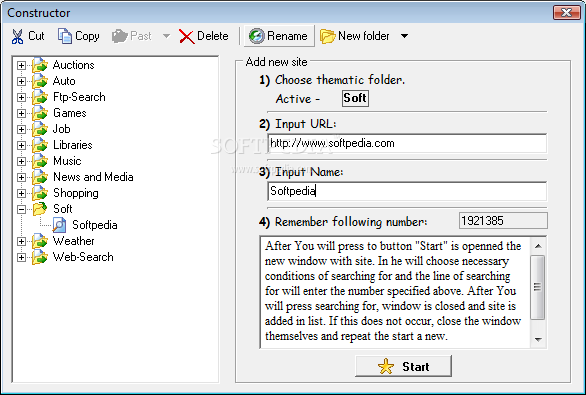Expand the Auto tree node
This screenshot has width=586, height=395.
pos(21,81)
